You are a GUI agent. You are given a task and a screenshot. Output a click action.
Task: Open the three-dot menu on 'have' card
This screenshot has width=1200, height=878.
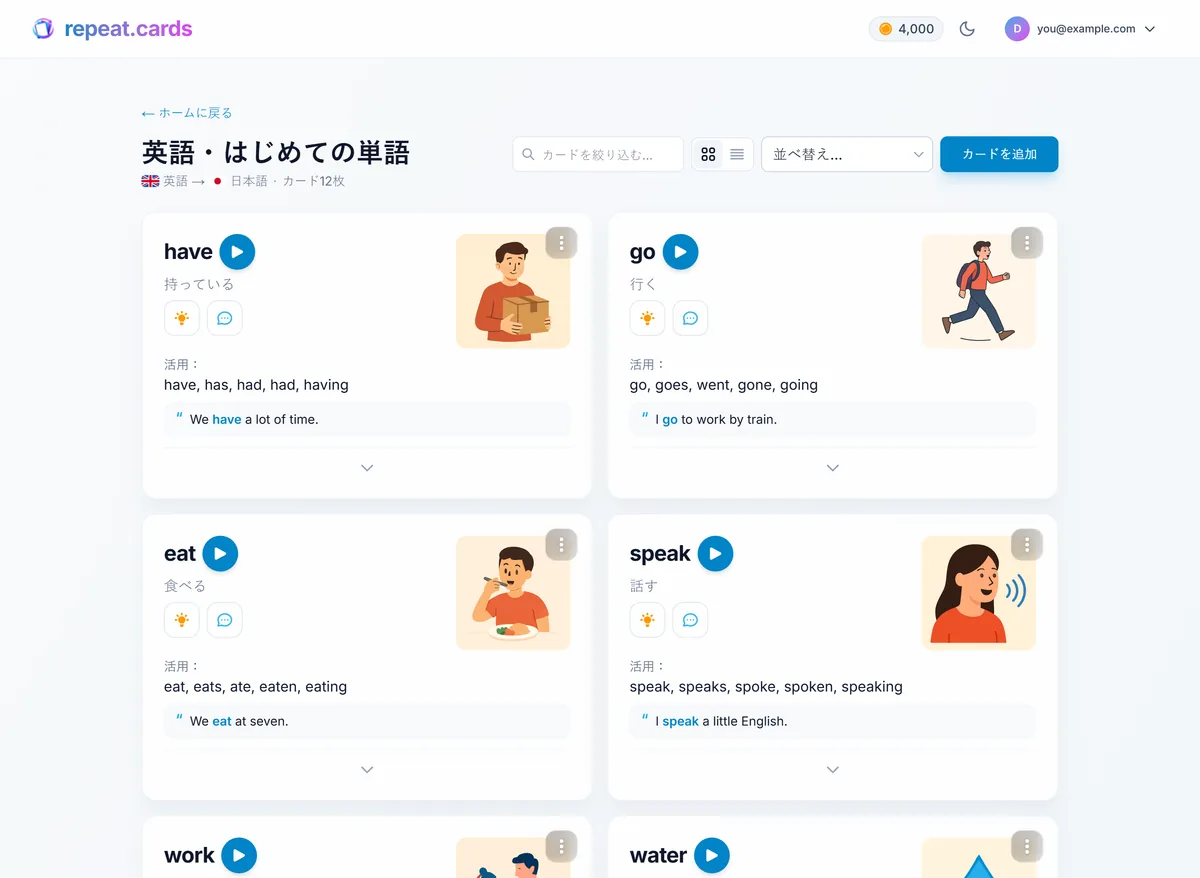562,243
